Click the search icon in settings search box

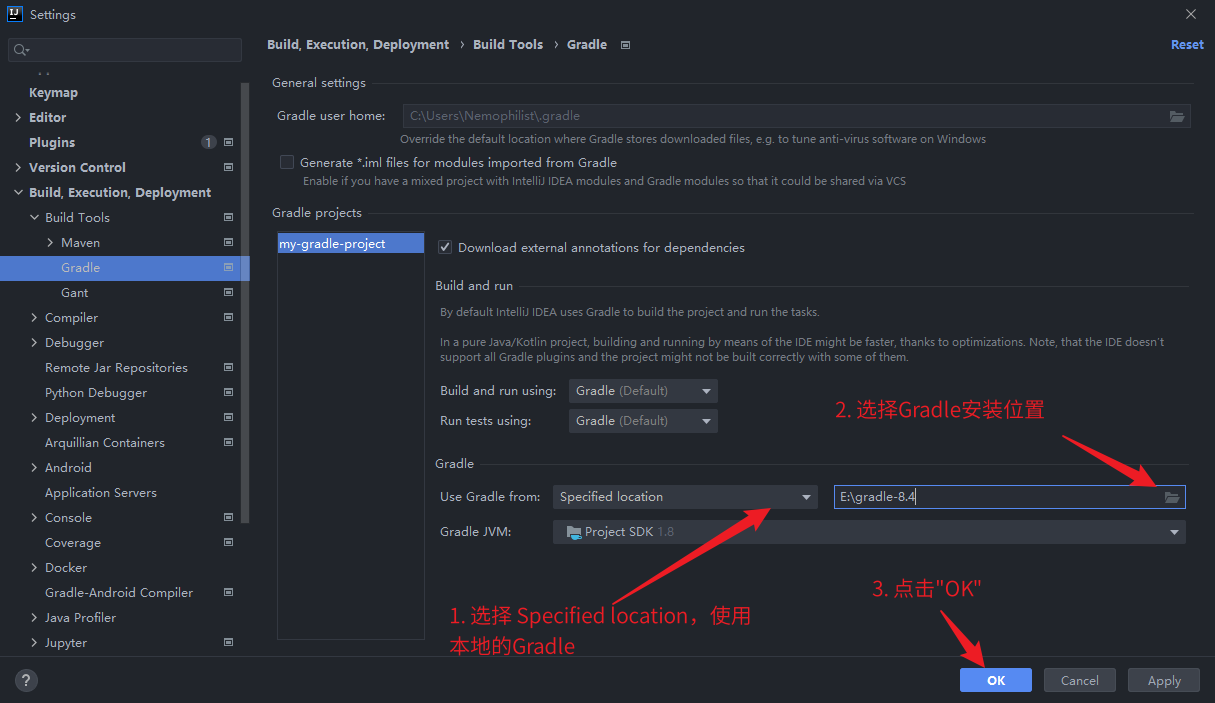(21, 50)
